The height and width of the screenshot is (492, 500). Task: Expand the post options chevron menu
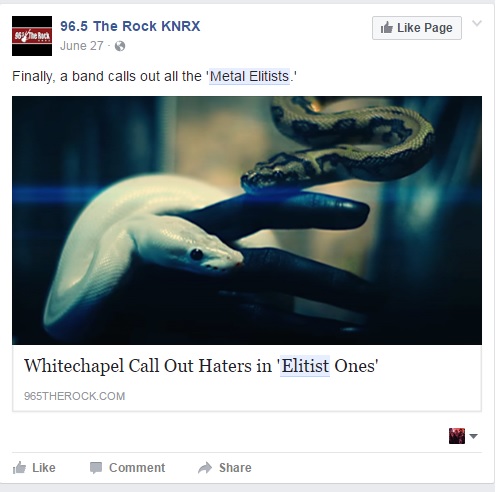477,23
